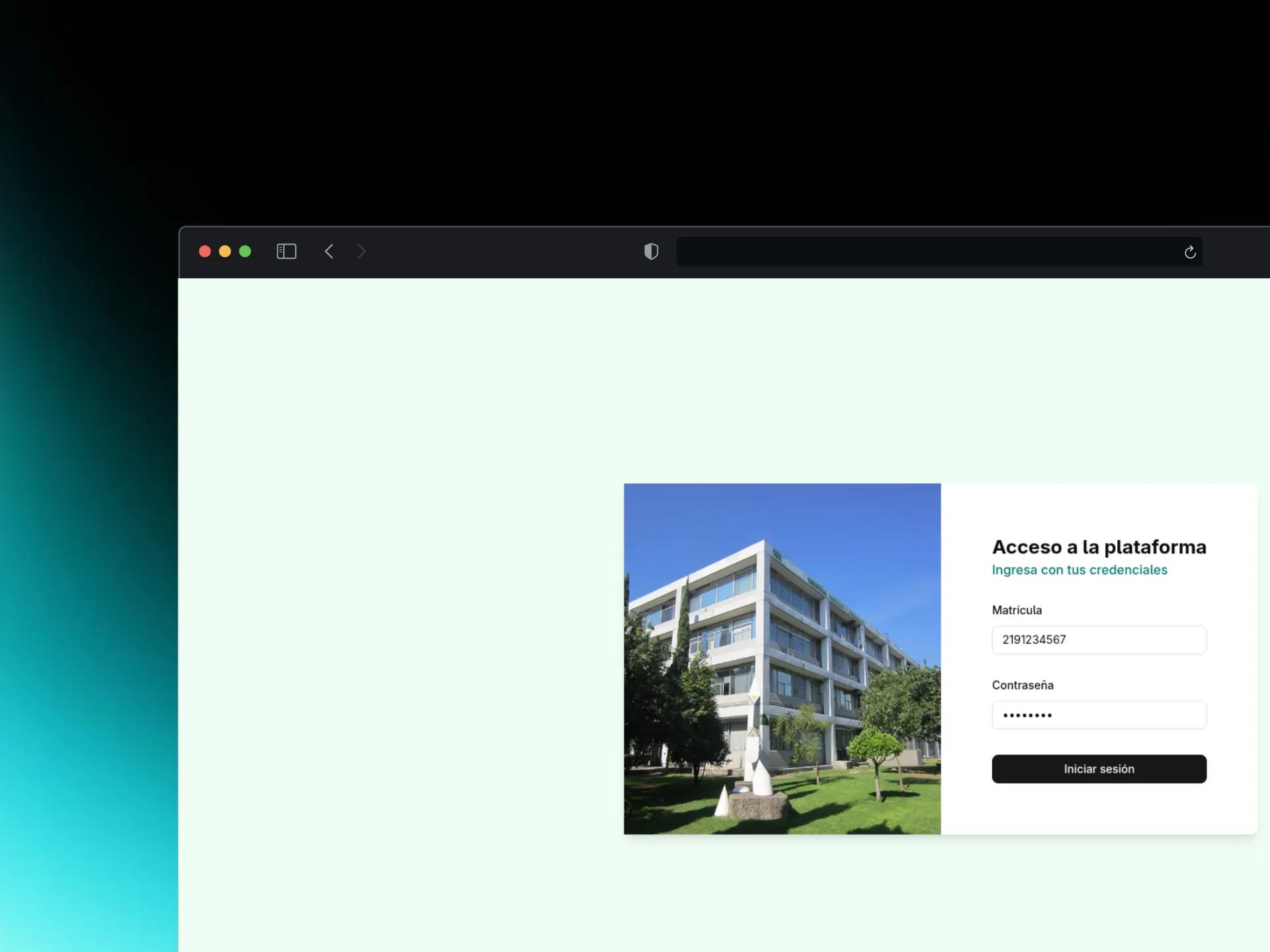Reload the page with the refresh icon
The image size is (1270, 952).
(1189, 252)
